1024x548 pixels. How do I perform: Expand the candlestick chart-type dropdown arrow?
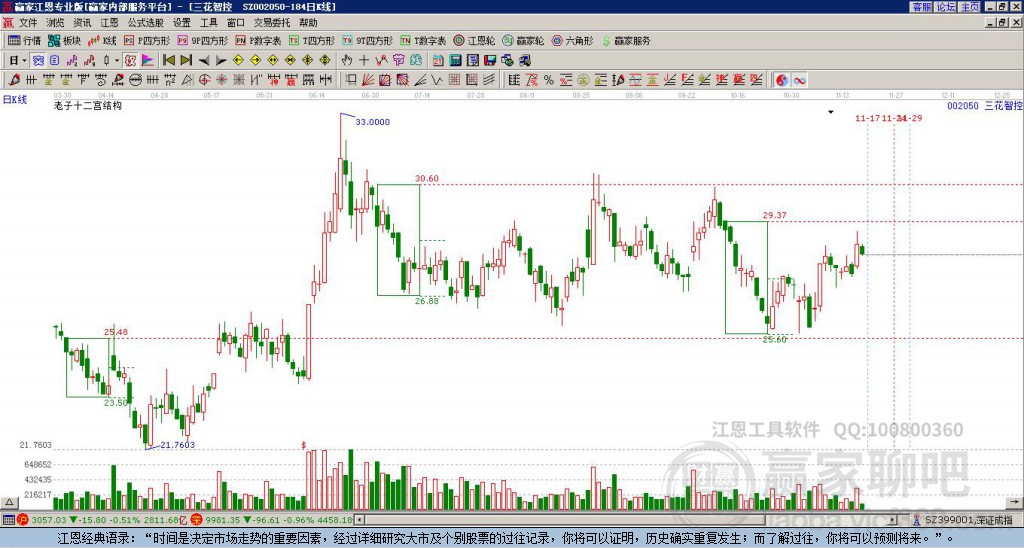(x=117, y=61)
